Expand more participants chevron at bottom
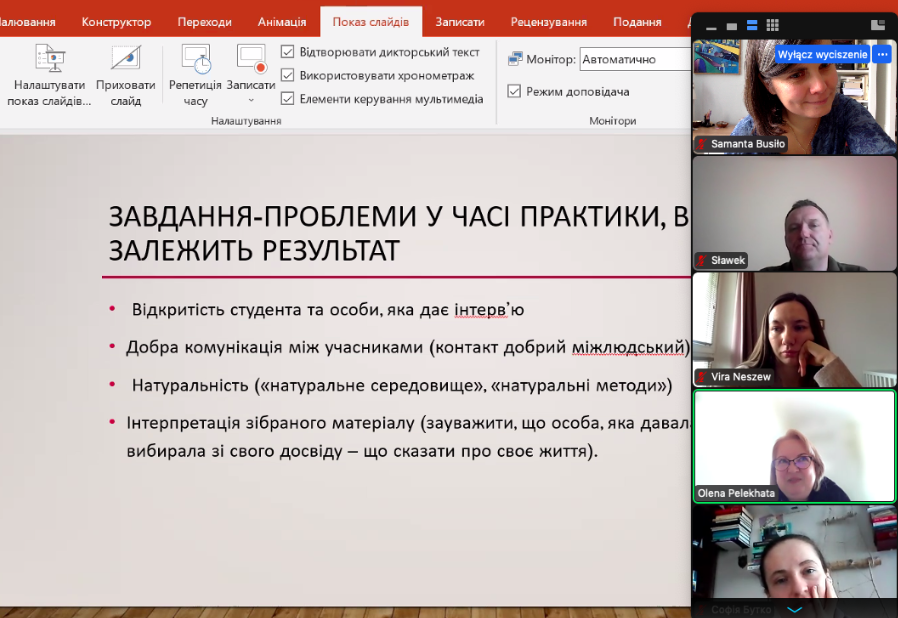Screen dimensions: 898x618 [x=794, y=609]
